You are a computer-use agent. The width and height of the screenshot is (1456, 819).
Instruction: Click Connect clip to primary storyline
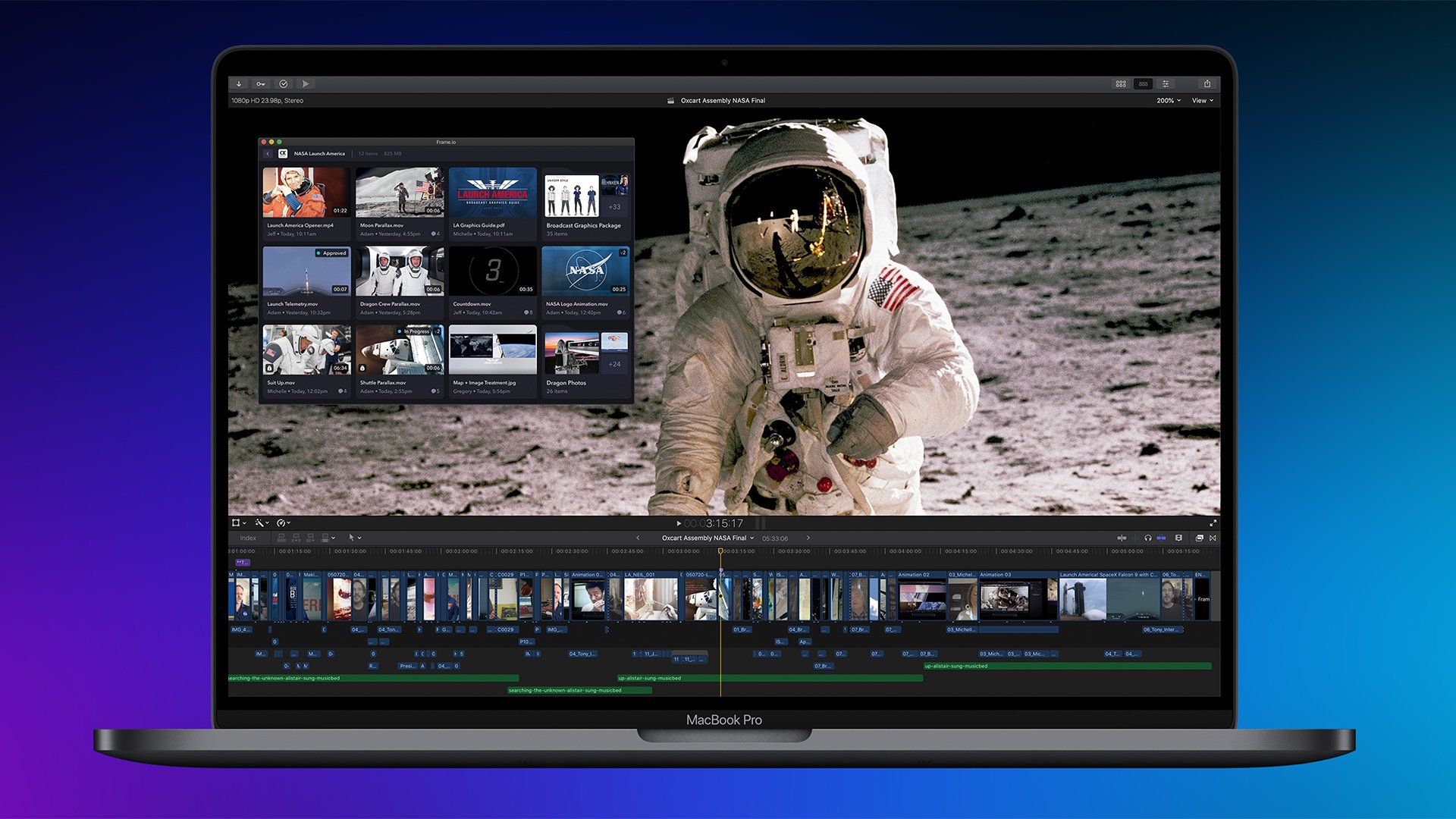[281, 538]
